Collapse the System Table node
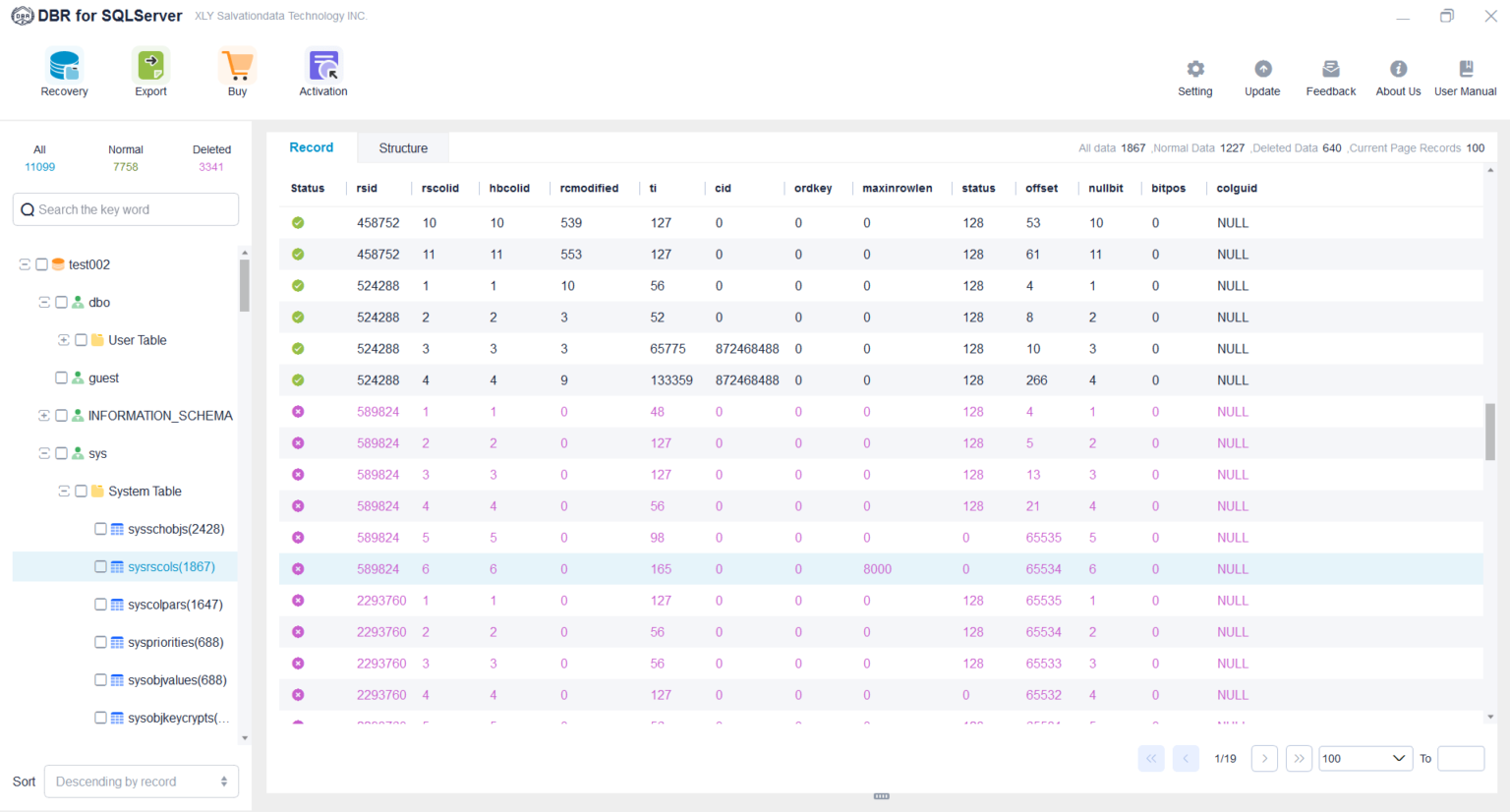Screen dimensions: 1510x812 coord(62,491)
